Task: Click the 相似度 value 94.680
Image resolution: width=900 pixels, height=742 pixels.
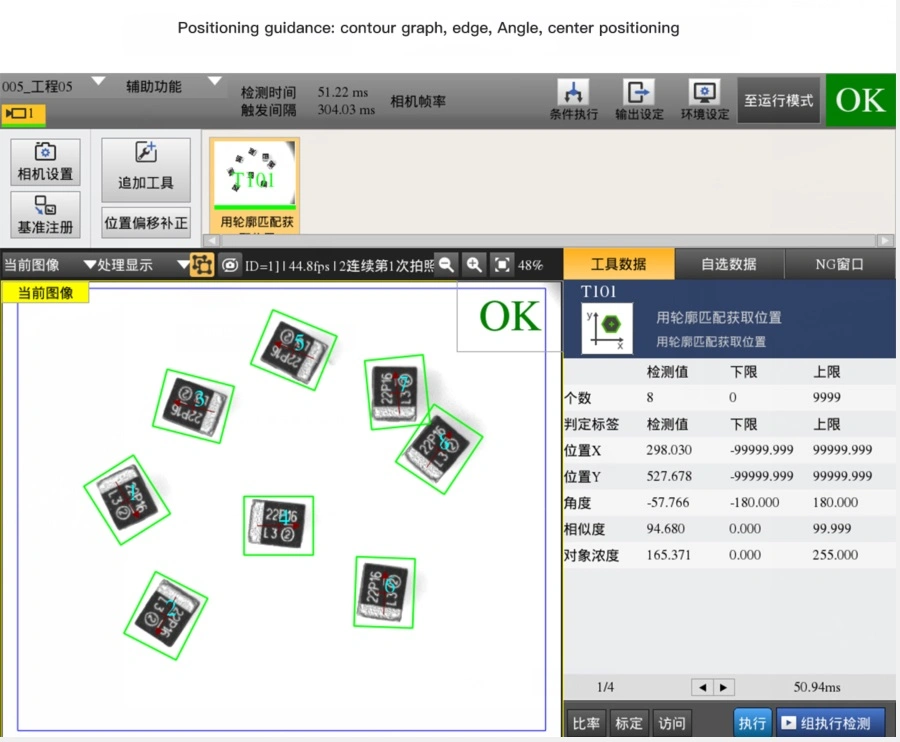Action: click(x=665, y=529)
